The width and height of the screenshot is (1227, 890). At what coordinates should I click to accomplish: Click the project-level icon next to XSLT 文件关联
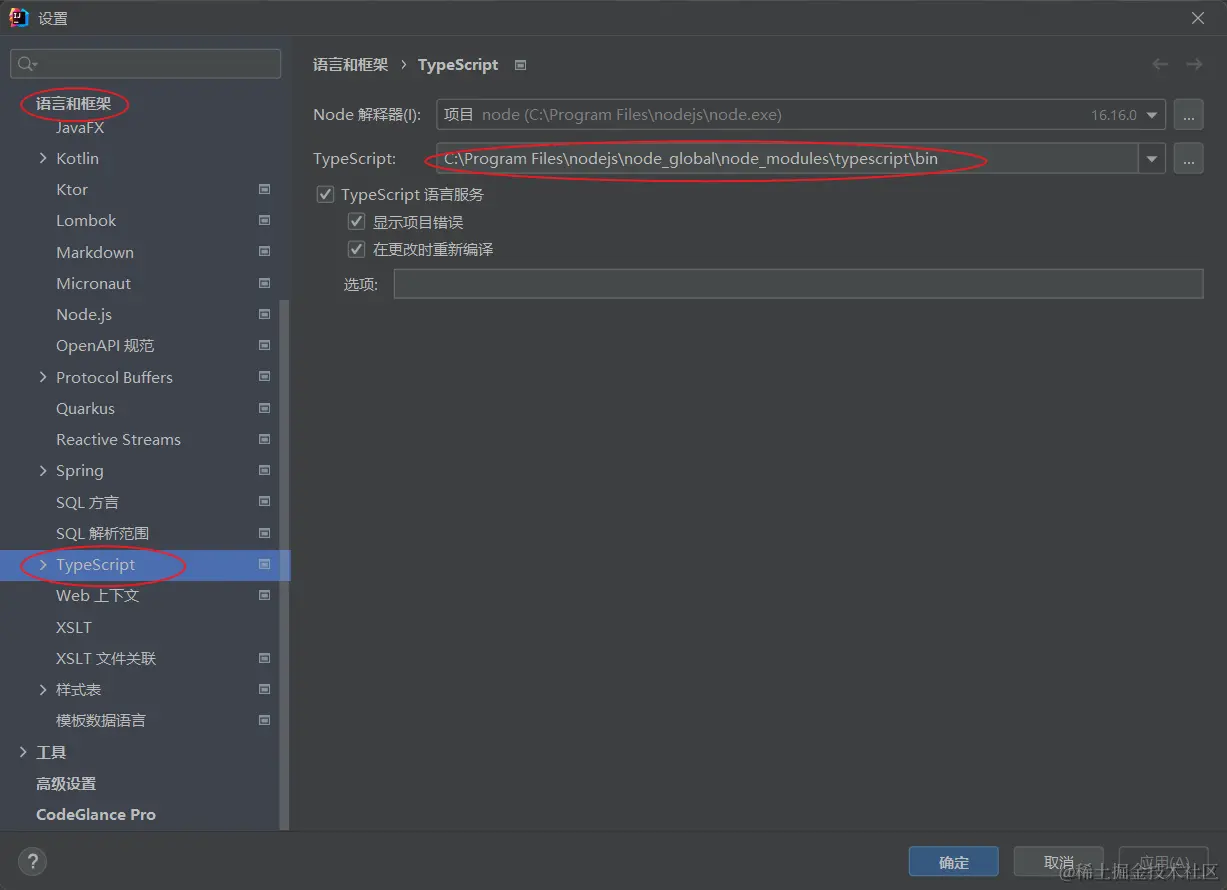[x=265, y=658]
